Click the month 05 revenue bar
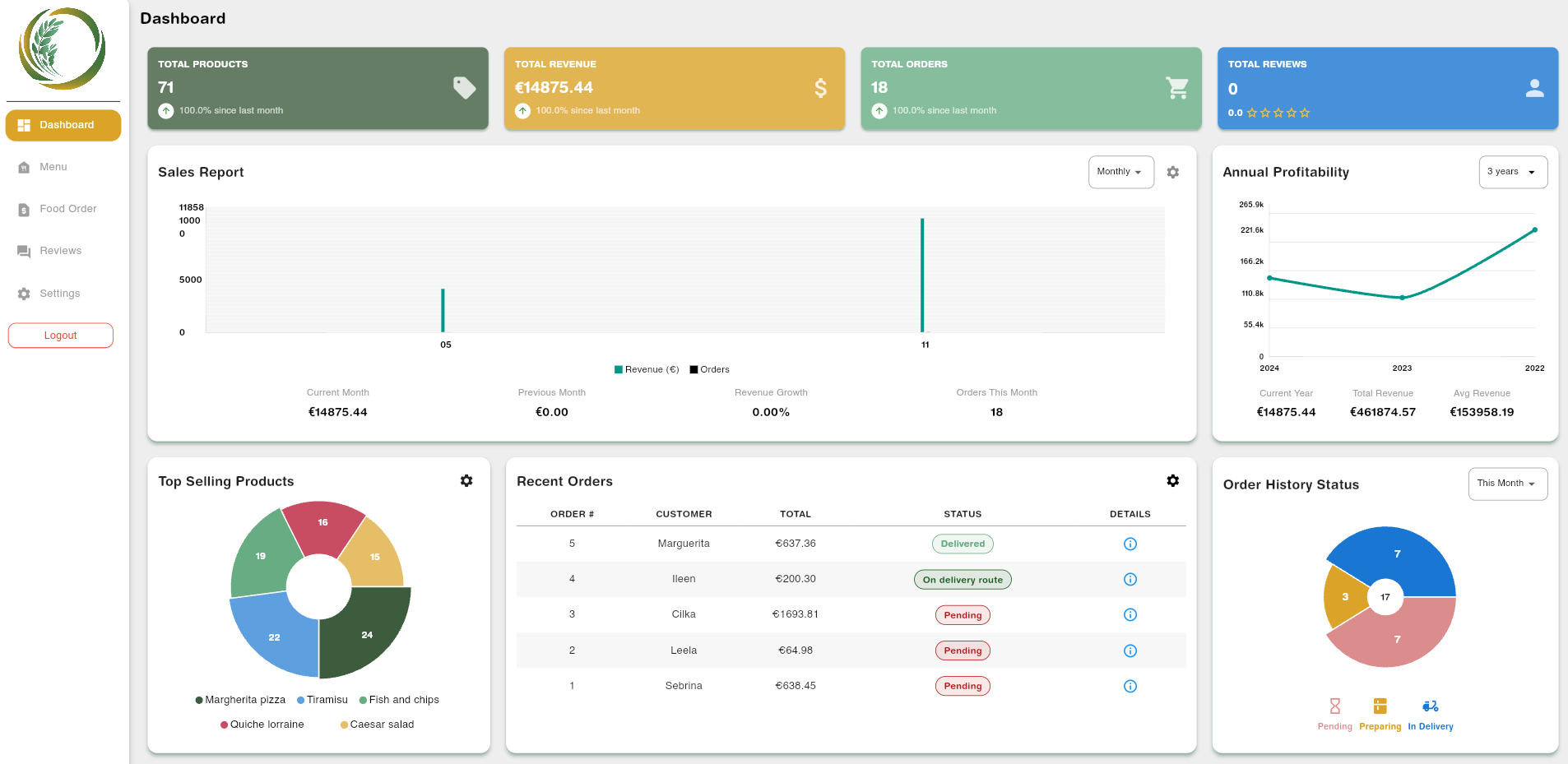1568x764 pixels. click(443, 311)
